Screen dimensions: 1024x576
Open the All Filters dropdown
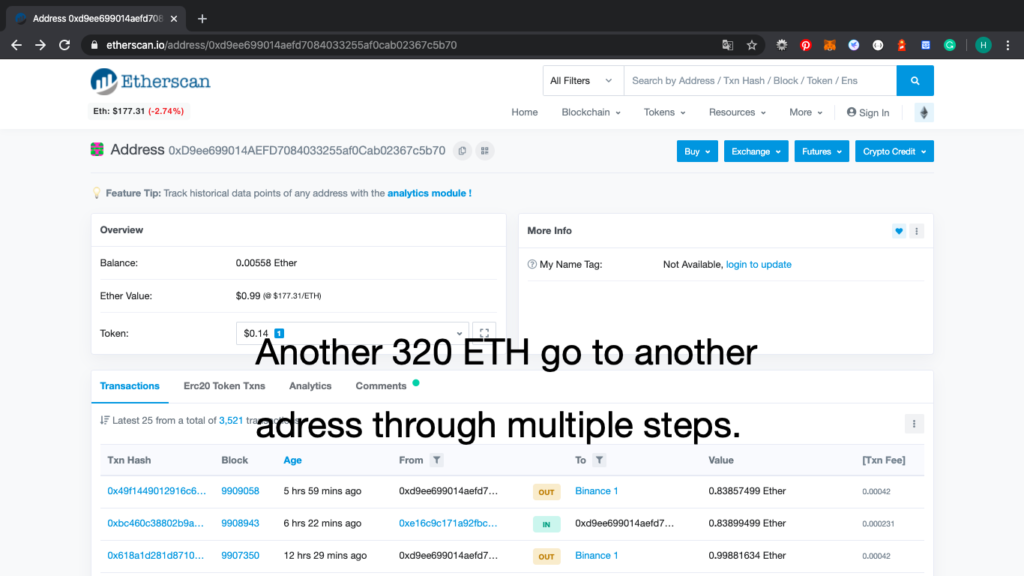(x=581, y=81)
